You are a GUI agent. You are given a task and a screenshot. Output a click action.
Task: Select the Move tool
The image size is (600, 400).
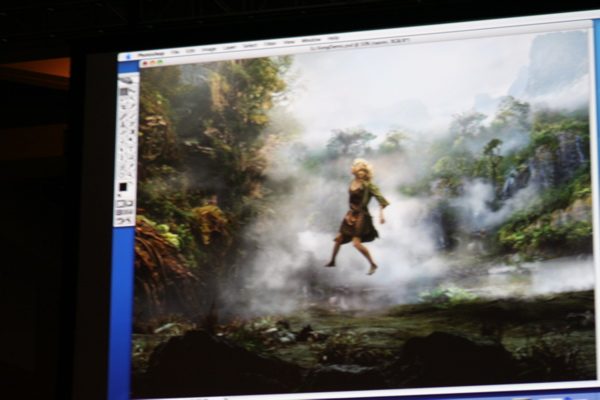[x=131, y=92]
